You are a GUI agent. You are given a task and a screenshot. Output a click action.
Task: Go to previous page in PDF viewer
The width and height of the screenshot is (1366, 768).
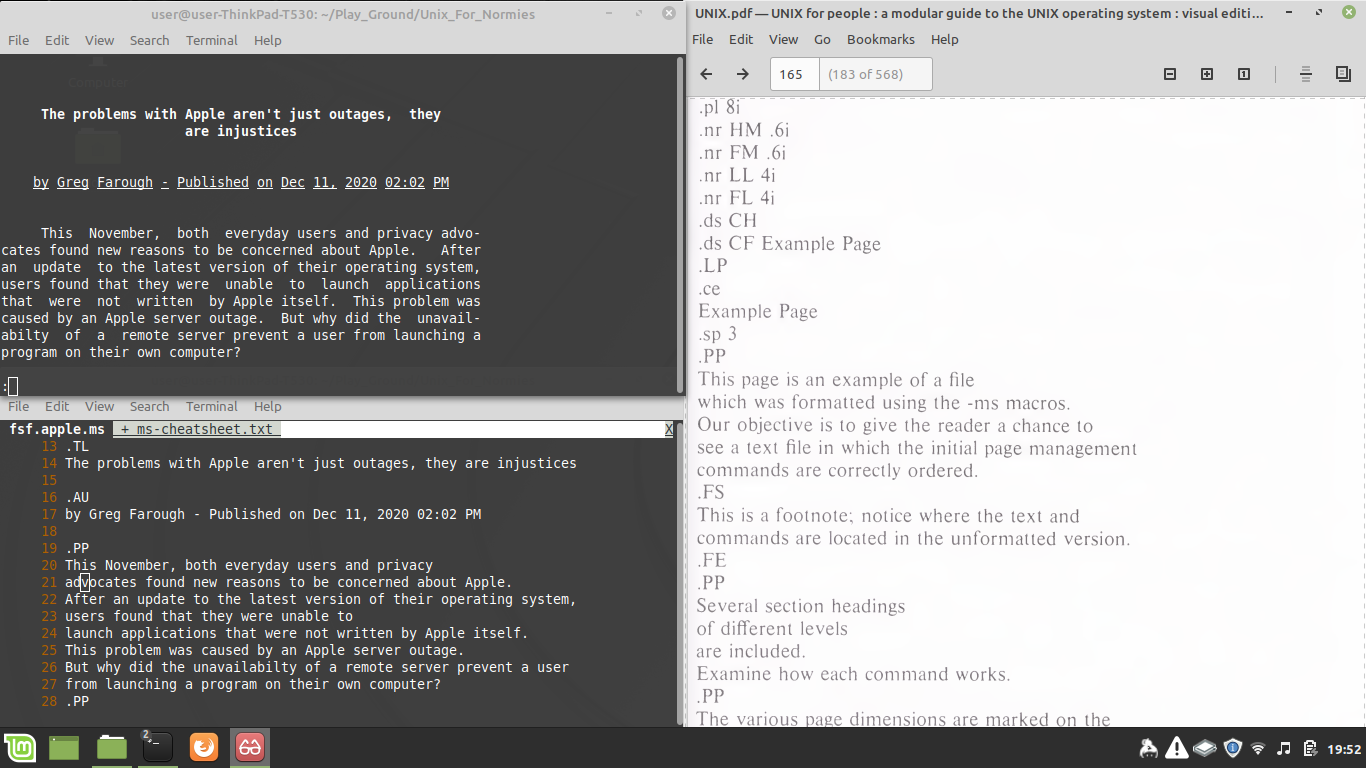coord(706,74)
